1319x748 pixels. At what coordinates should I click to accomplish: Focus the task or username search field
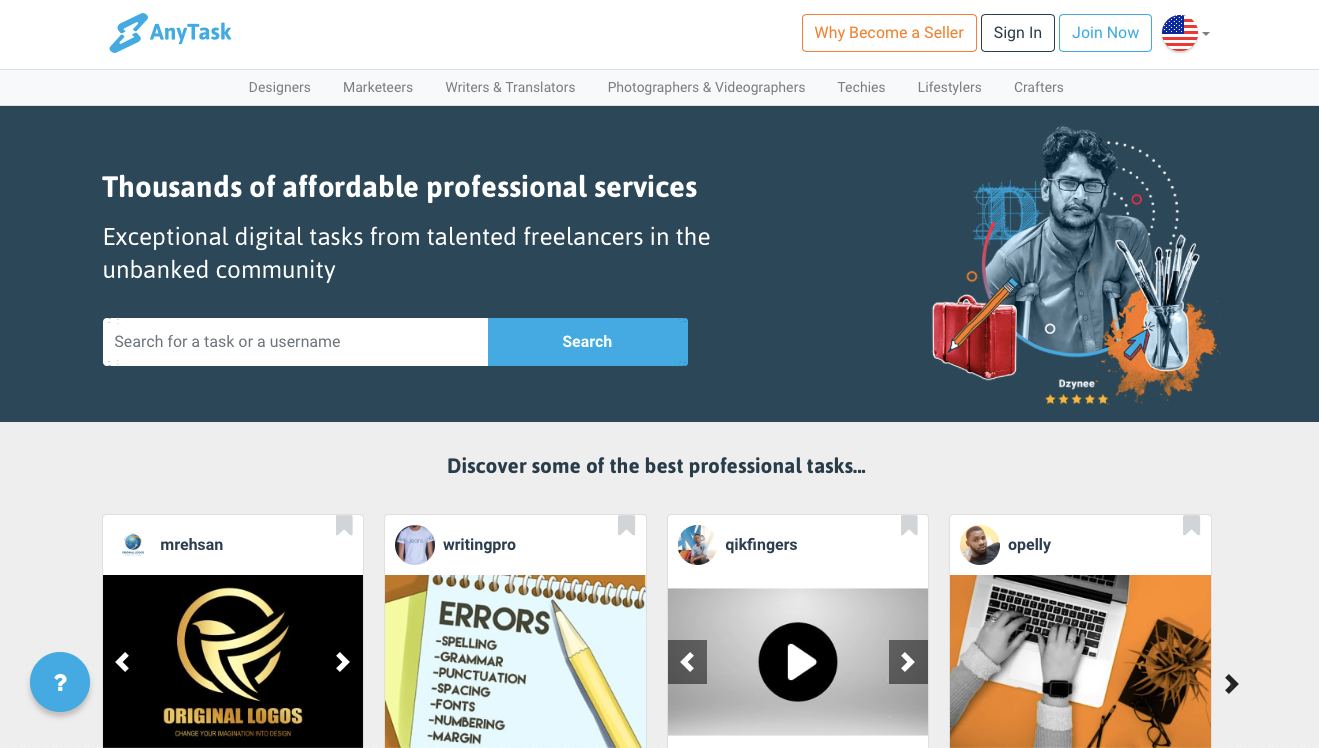295,342
